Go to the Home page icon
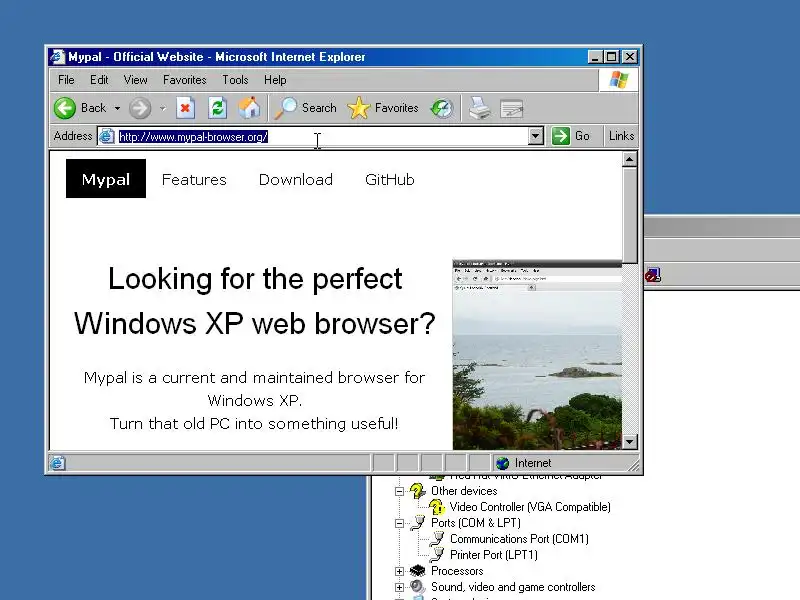The image size is (800, 600). point(249,108)
